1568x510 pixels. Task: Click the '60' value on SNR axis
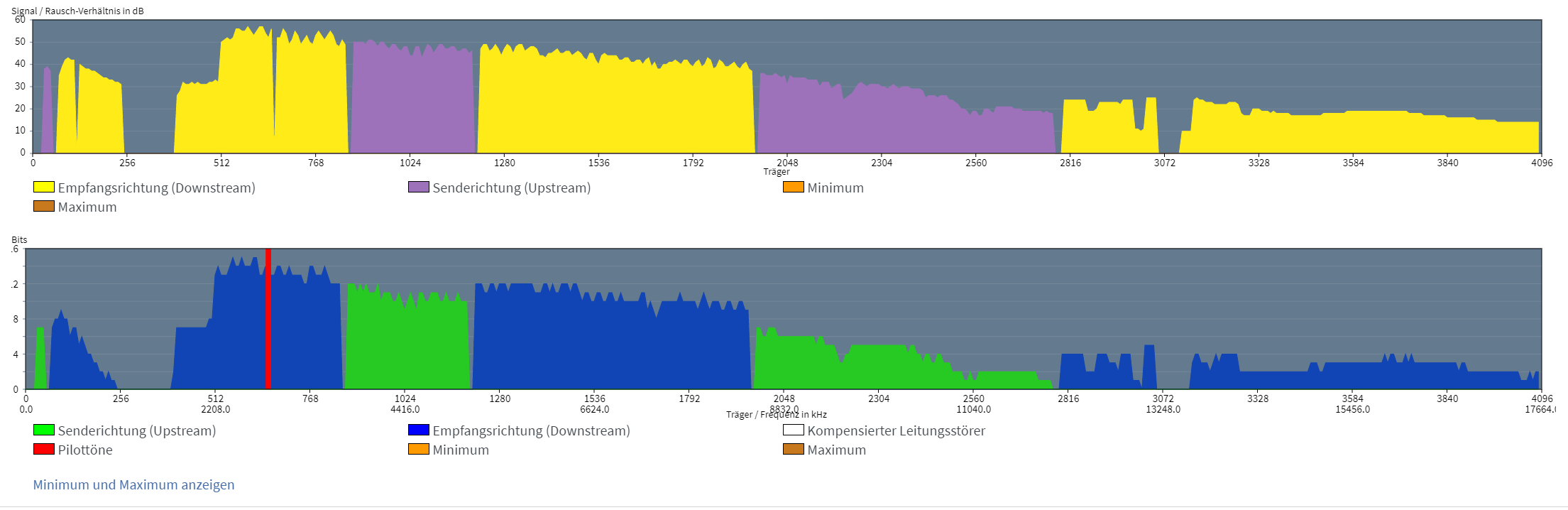(20, 20)
